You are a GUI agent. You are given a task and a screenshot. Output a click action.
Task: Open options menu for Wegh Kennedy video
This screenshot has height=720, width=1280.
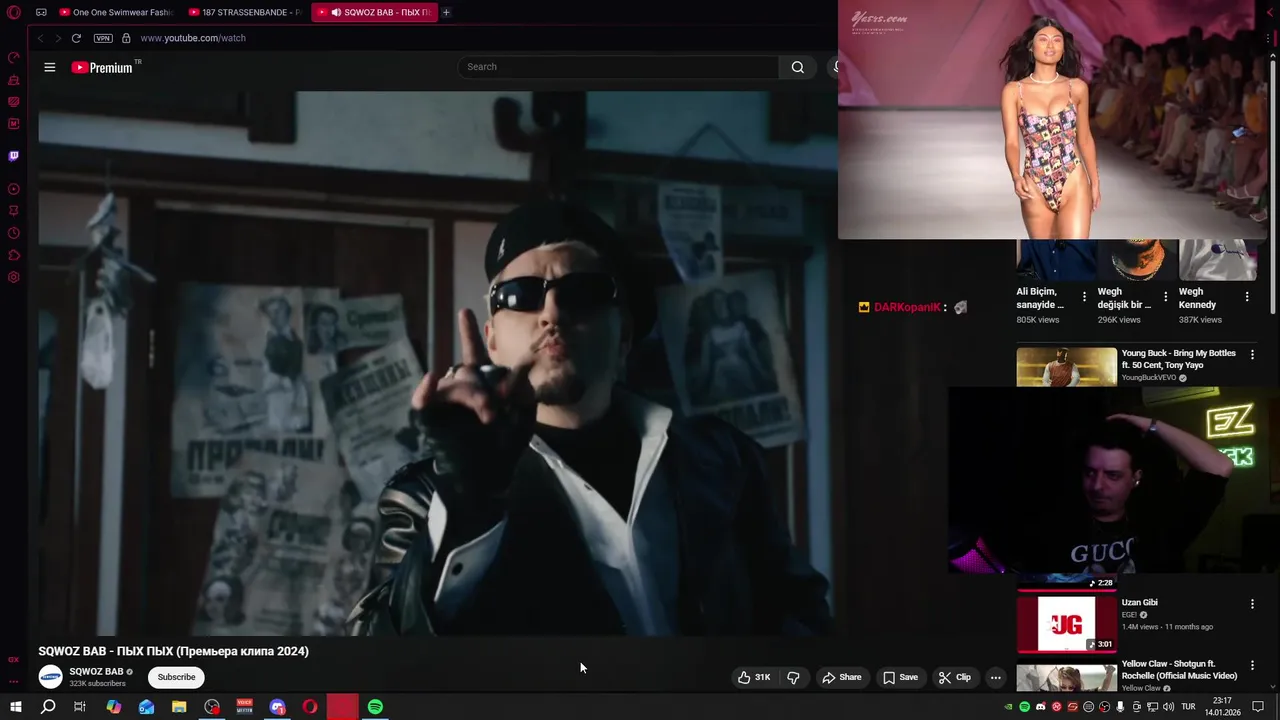pyautogui.click(x=1246, y=297)
